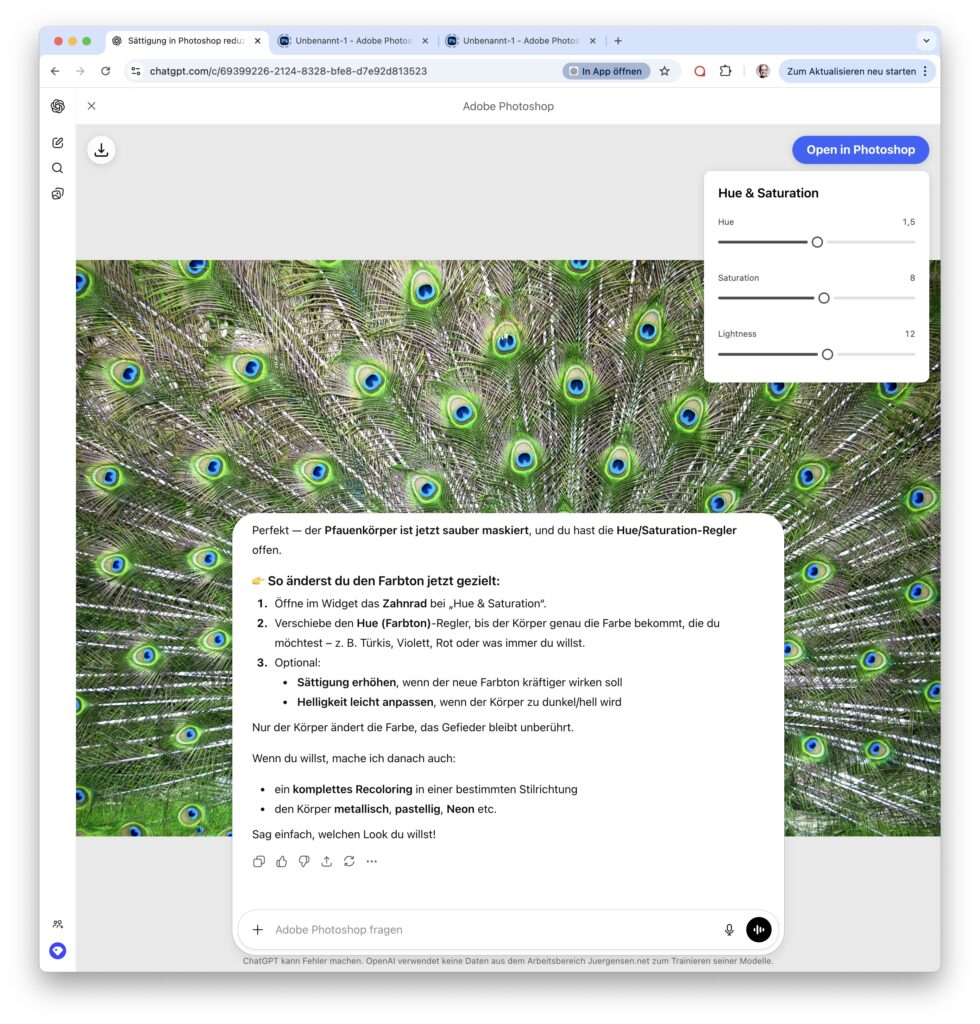Open the plus attachment menu in prompt box

[257, 929]
